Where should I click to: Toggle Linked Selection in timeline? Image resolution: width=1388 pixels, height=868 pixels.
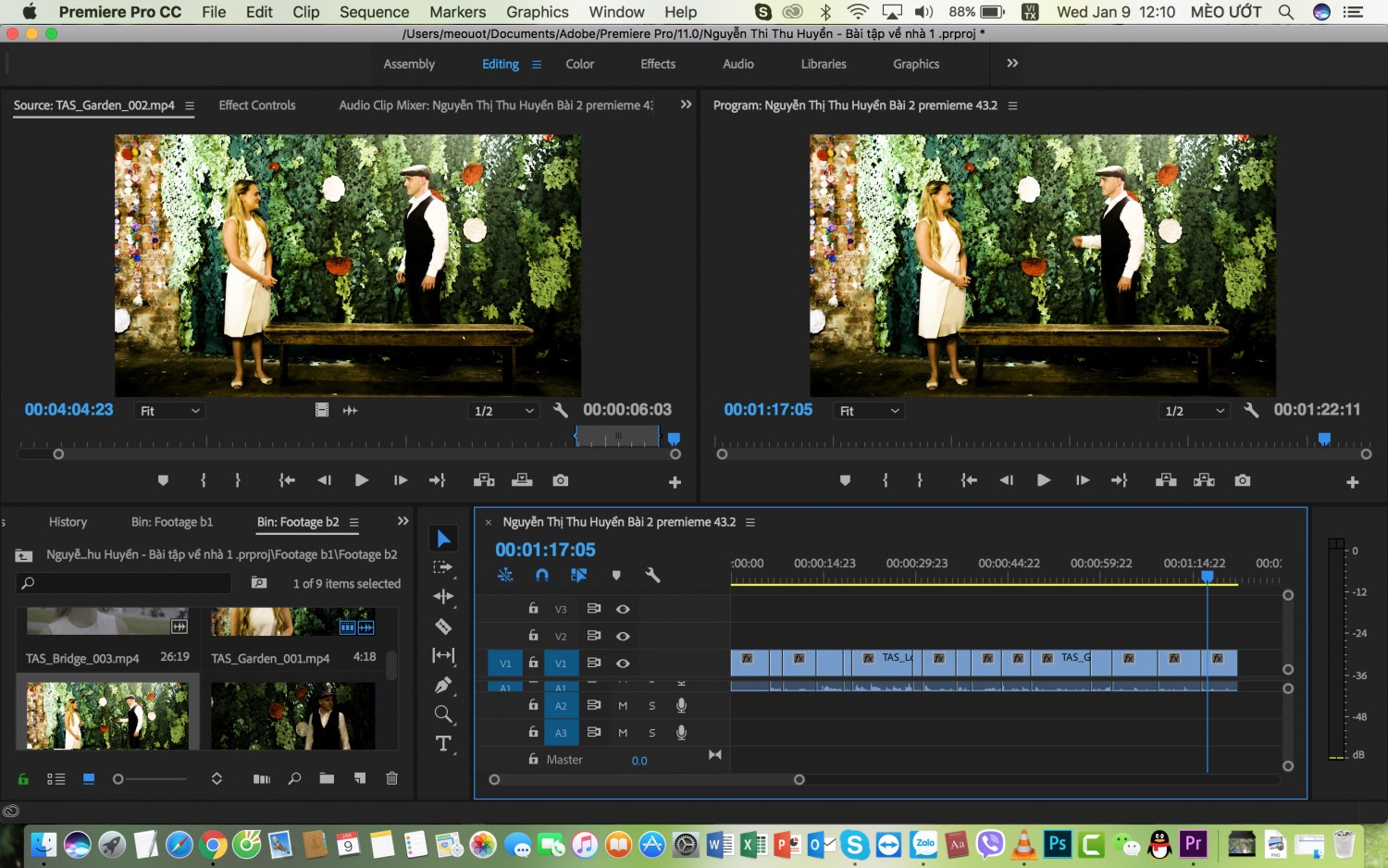tap(579, 575)
